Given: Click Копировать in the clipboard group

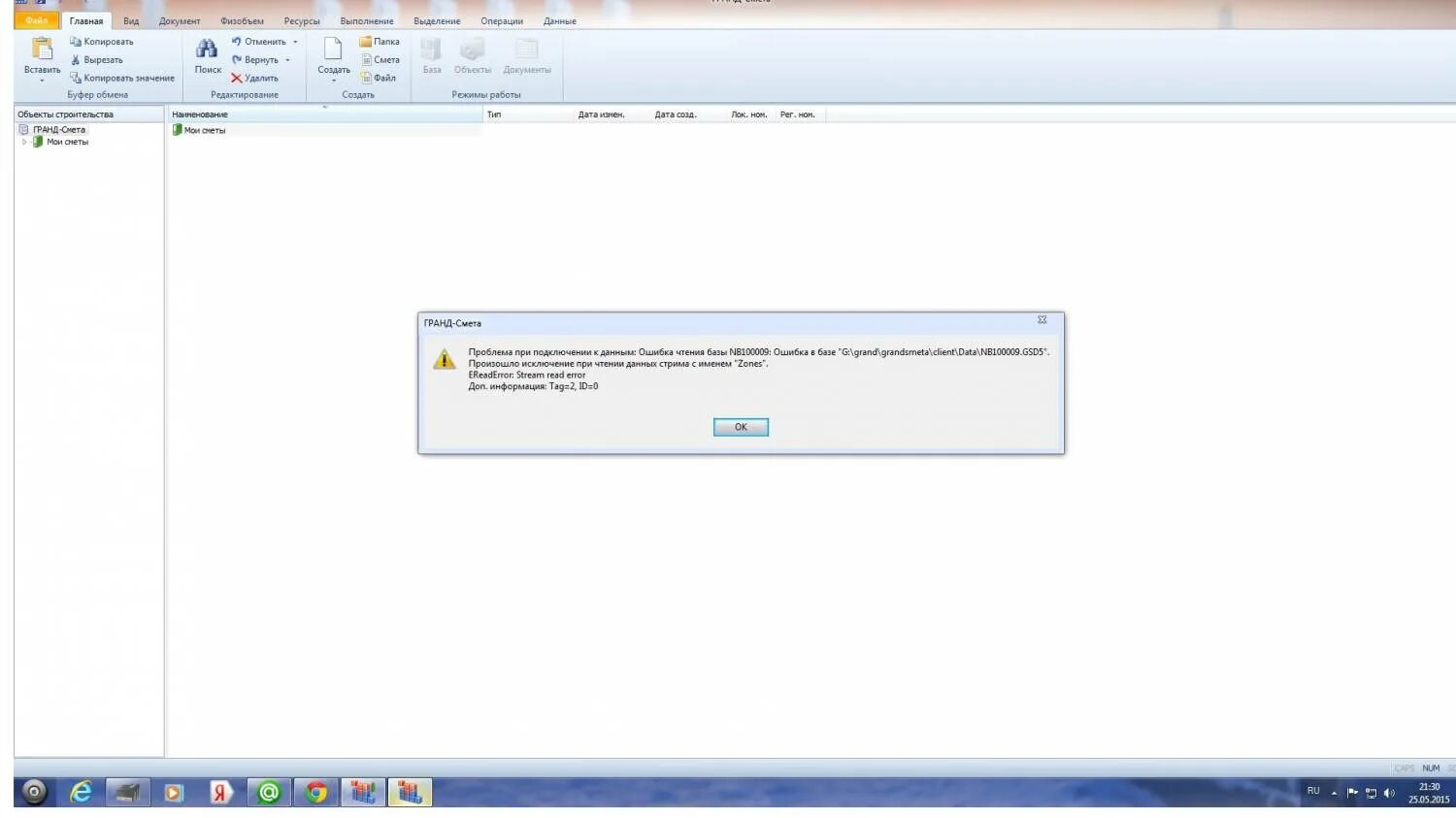Looking at the screenshot, I should [x=102, y=42].
